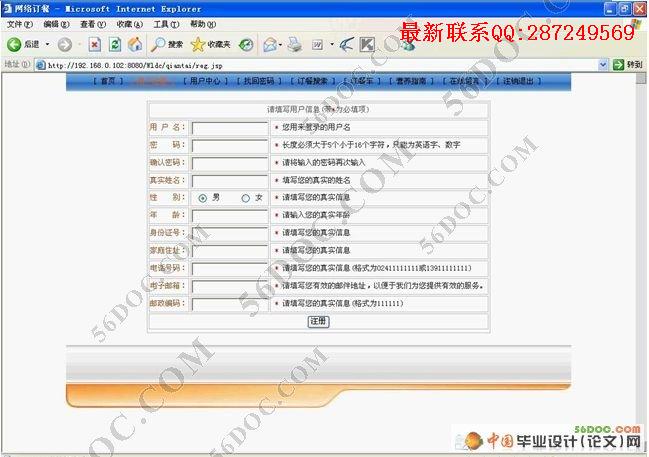Open the 用户中心 navigation link
Viewport: 649px width, 457px height.
[205, 81]
